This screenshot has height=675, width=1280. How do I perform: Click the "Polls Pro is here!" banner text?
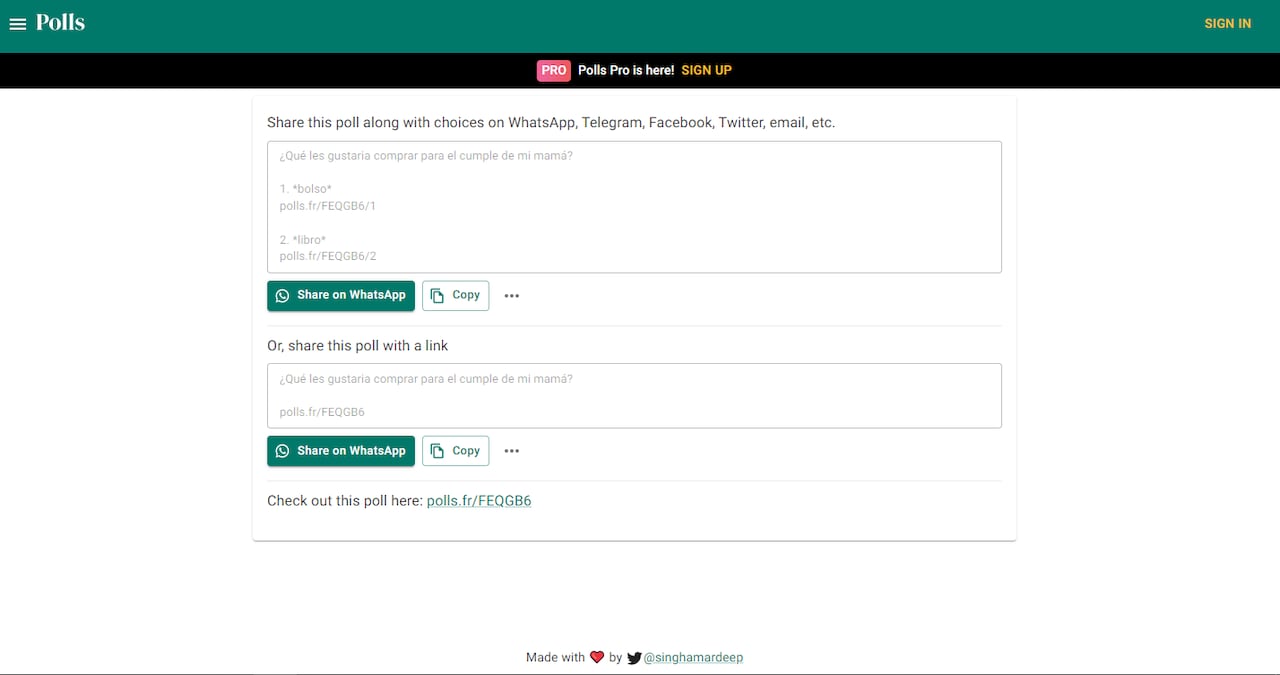click(626, 70)
